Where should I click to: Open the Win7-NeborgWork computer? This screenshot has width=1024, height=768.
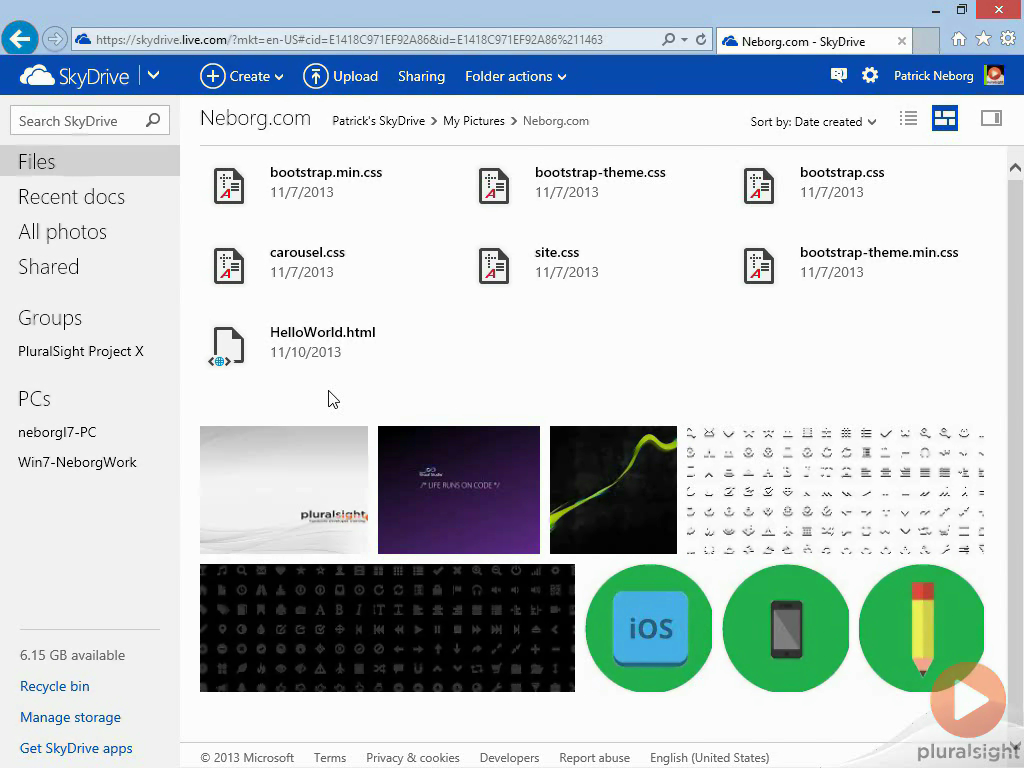[x=77, y=462]
